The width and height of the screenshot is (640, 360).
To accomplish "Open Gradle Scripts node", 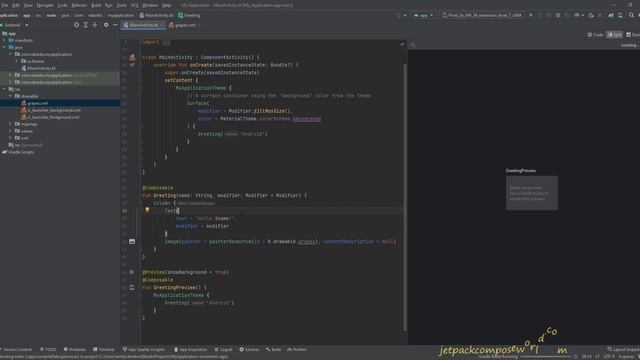I will [x=18, y=152].
